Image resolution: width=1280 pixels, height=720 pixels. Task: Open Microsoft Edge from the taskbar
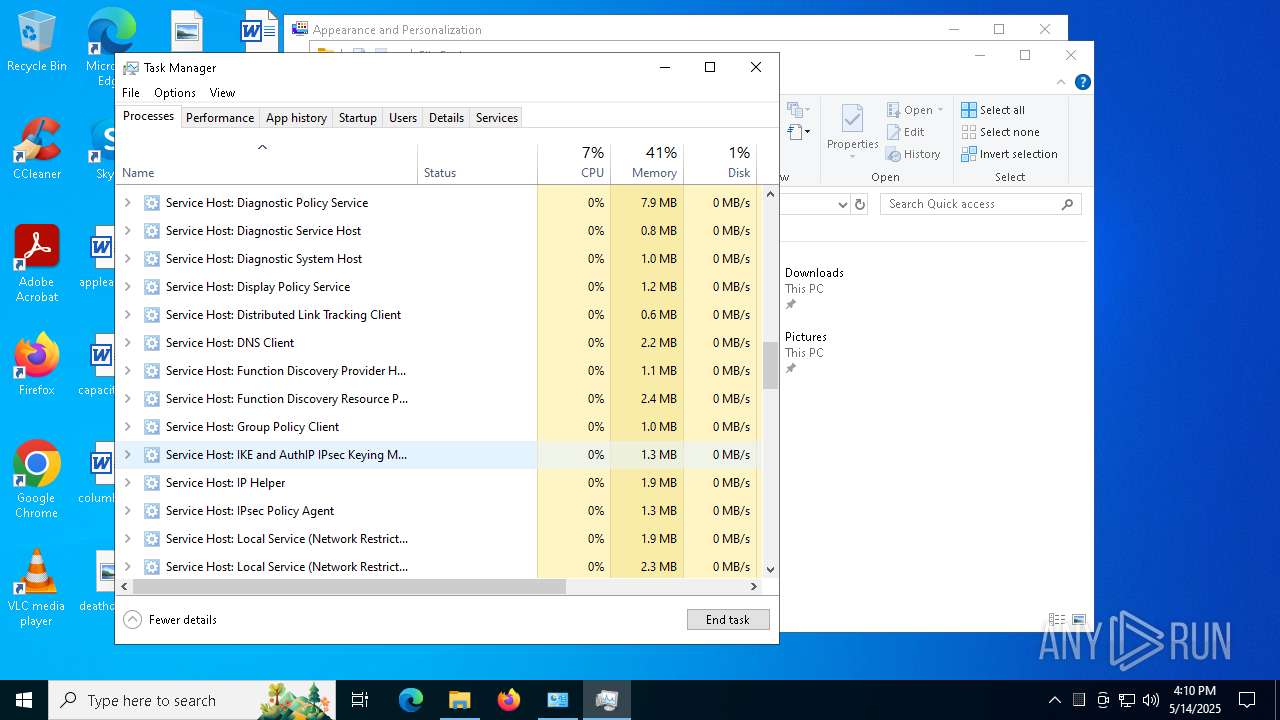click(411, 700)
